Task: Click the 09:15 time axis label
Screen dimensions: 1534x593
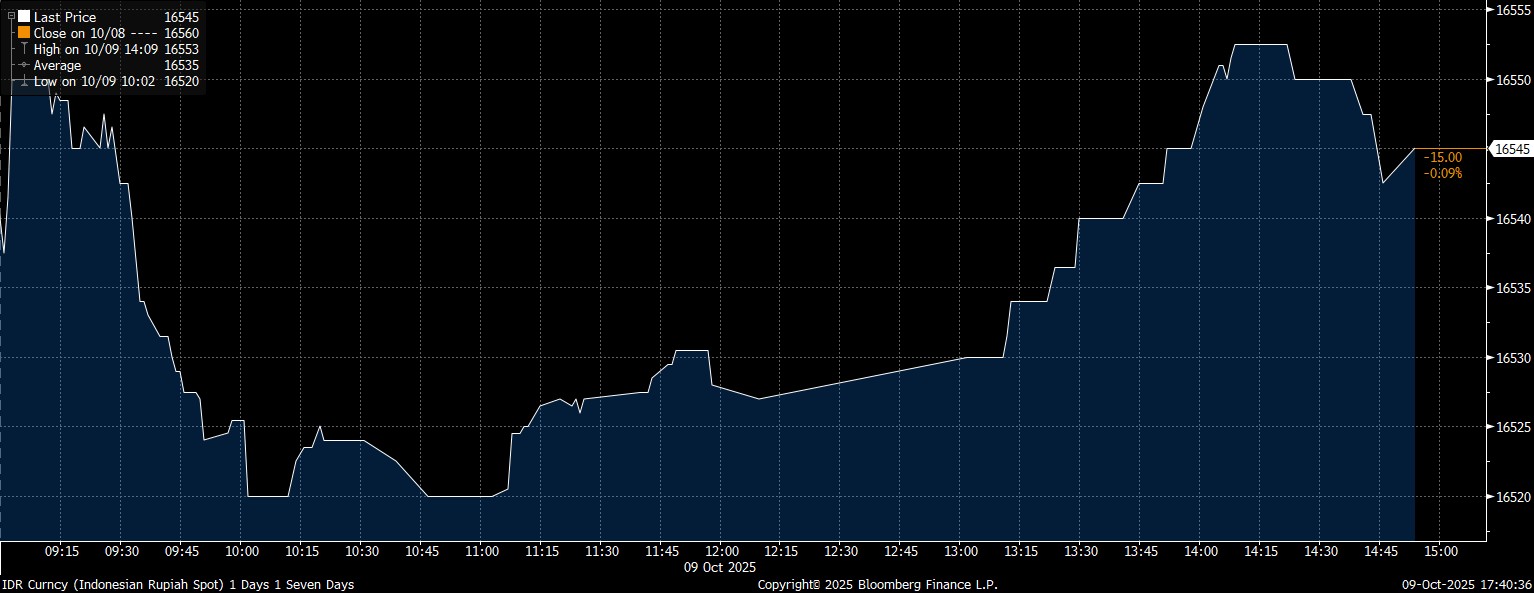Action: [62, 551]
